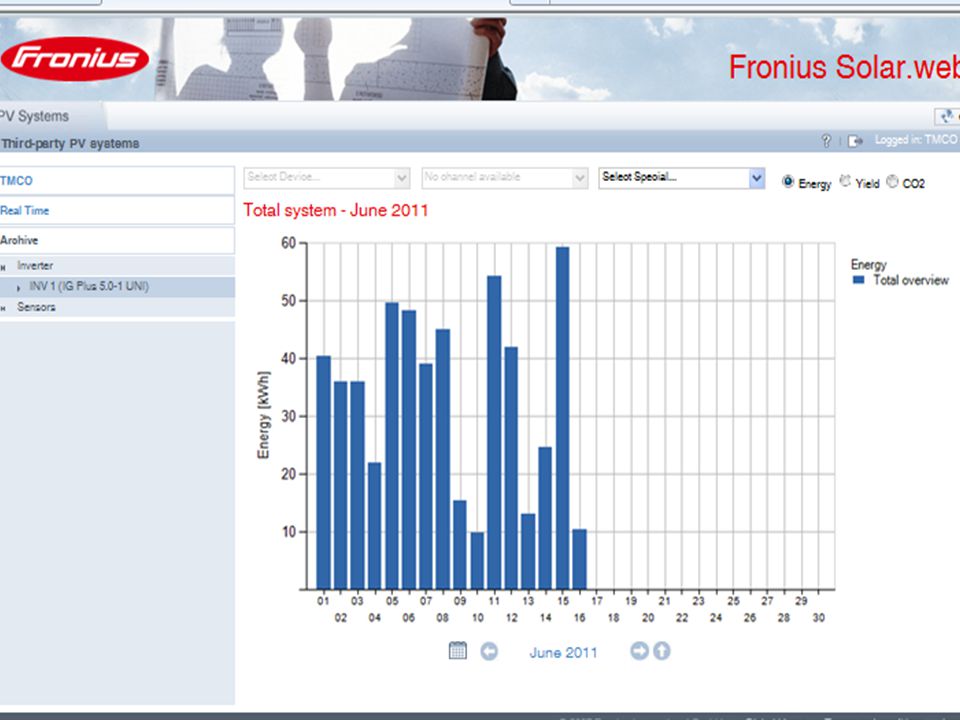Screen dimensions: 960x720
Task: Select Third-party PV systems submenu
Action: pos(70,143)
